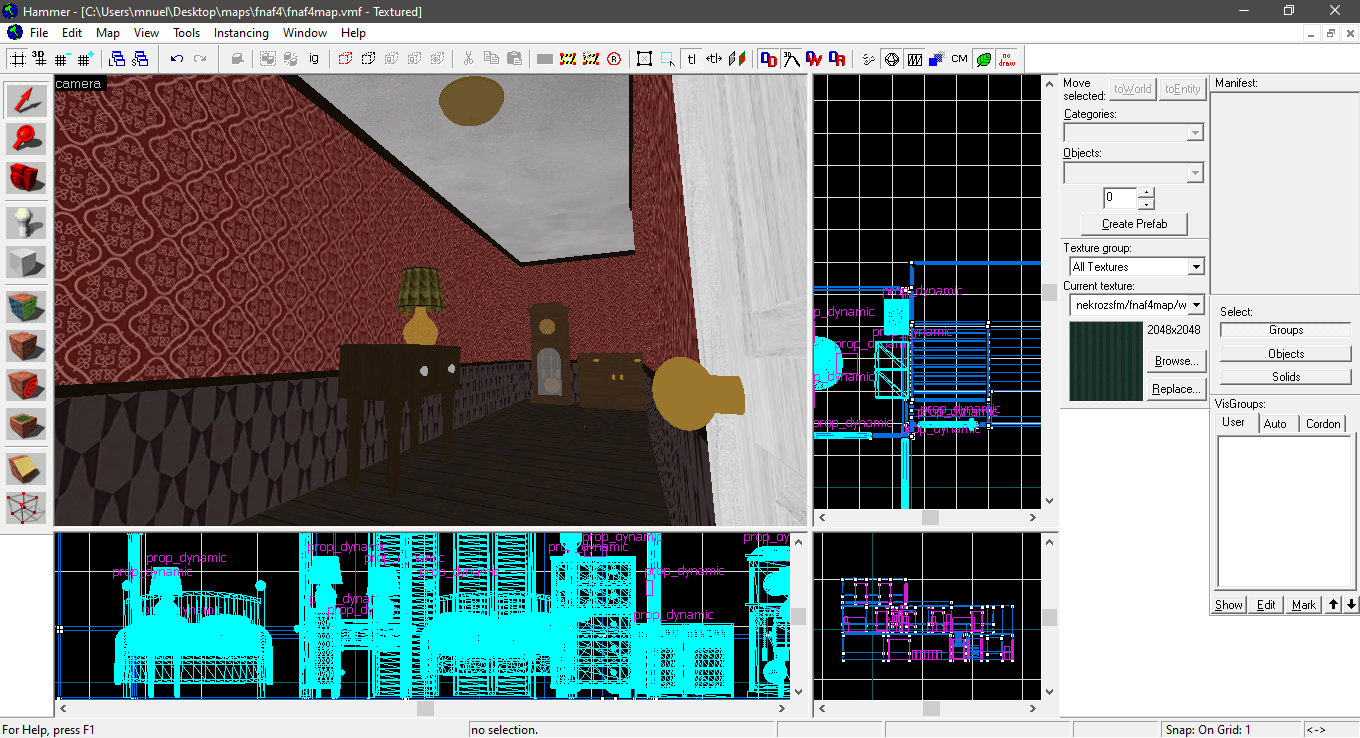Click the VisGroups Mark button
The width and height of the screenshot is (1360, 738).
1303,605
